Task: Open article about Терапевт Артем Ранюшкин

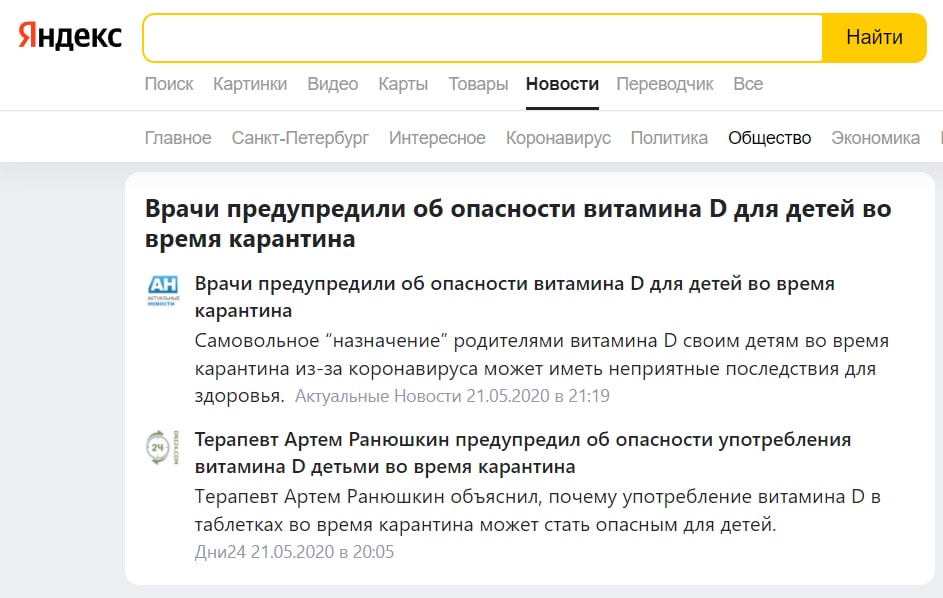Action: [x=522, y=452]
